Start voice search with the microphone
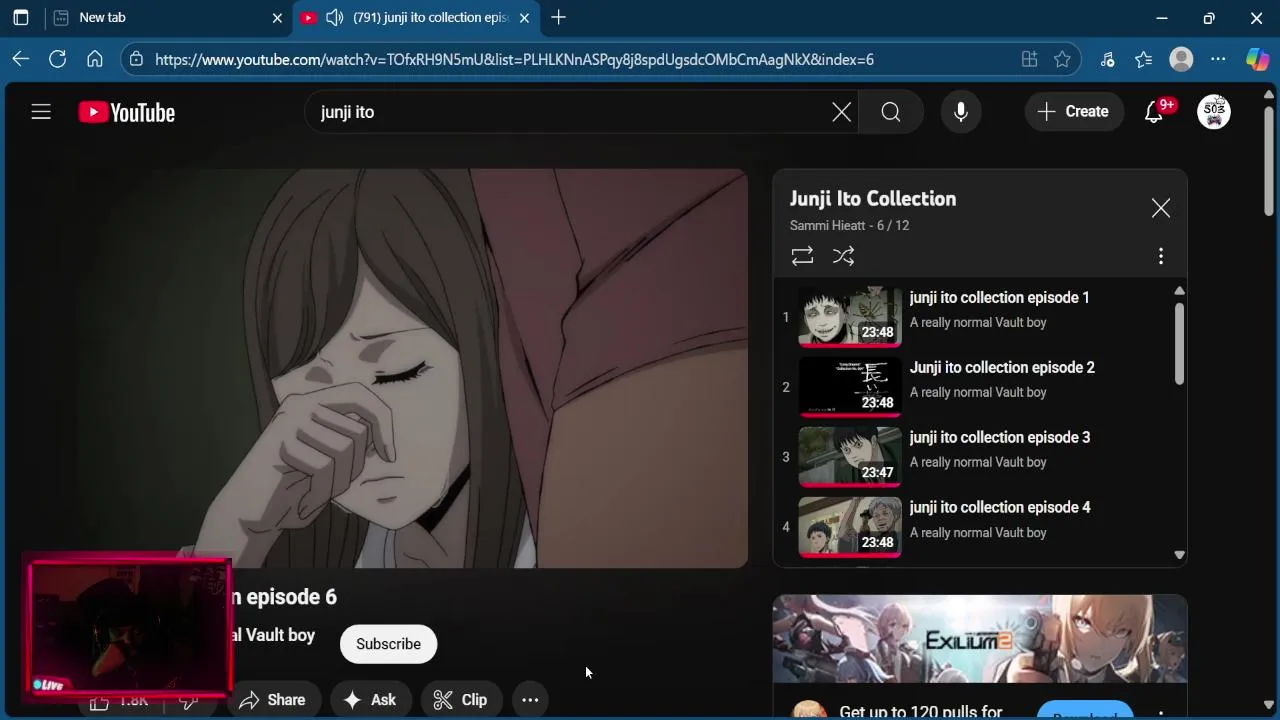The height and width of the screenshot is (720, 1280). (961, 112)
